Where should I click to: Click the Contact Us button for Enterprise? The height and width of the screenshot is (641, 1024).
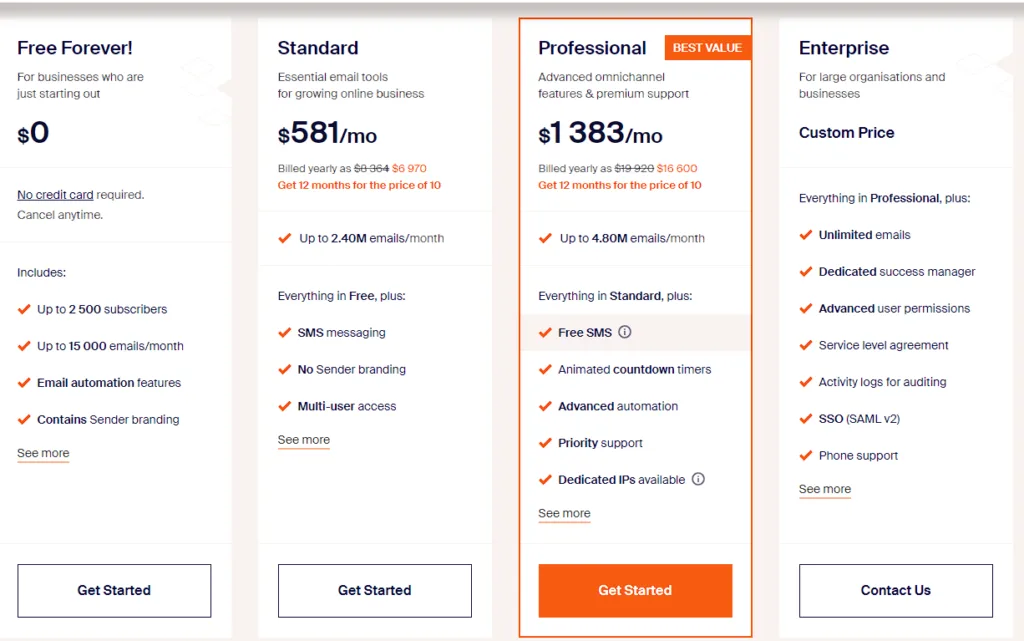tap(896, 591)
